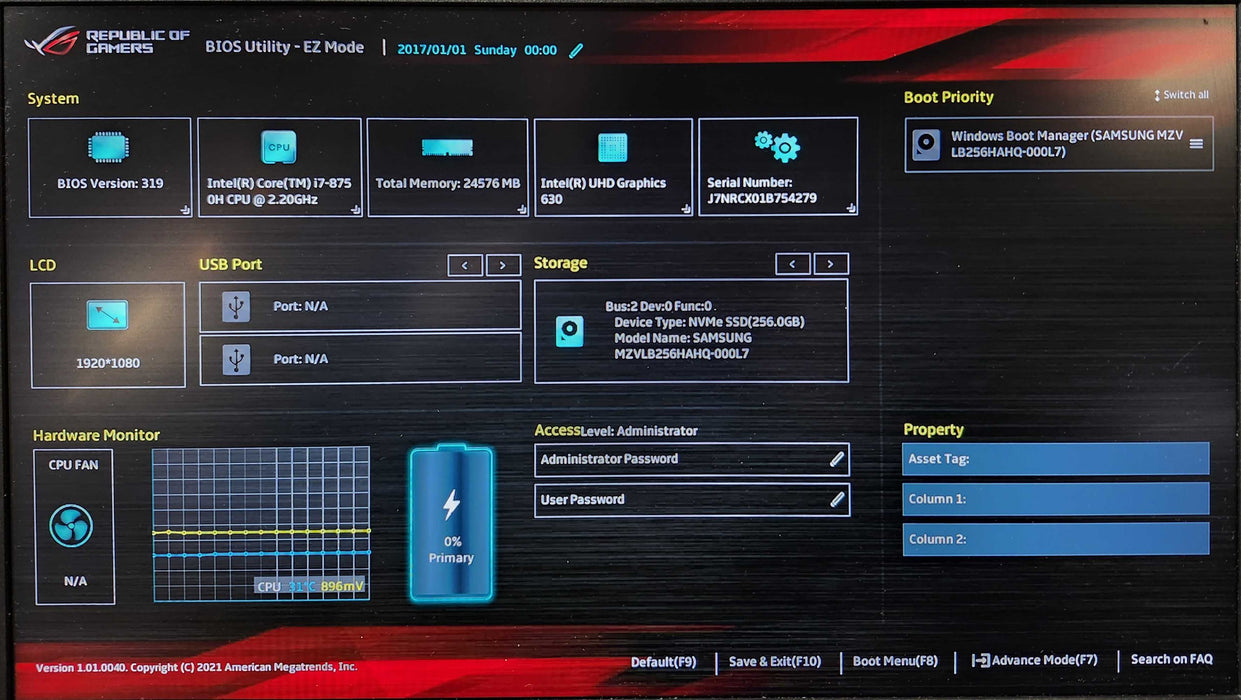Select the CPU icon in System
Image resolution: width=1241 pixels, height=700 pixels.
278,147
